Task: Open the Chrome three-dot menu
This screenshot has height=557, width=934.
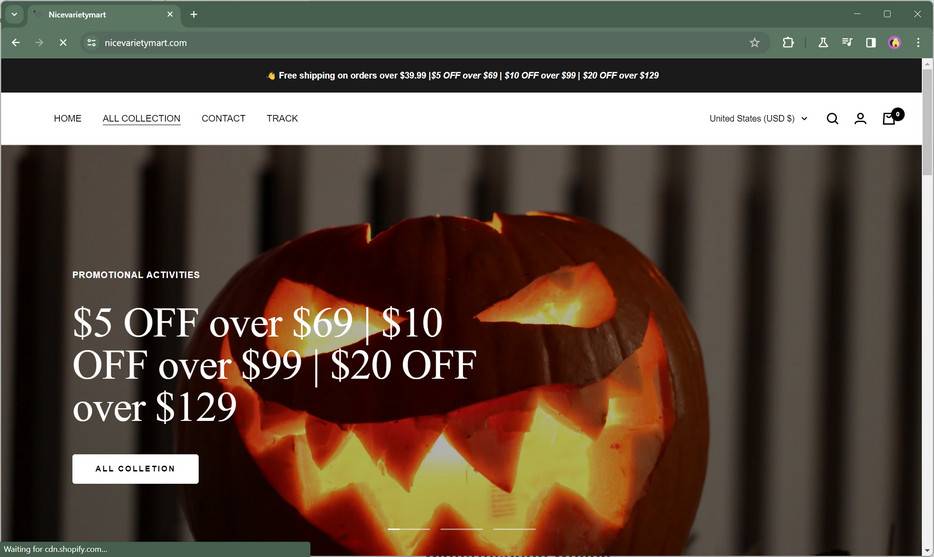Action: 918,42
